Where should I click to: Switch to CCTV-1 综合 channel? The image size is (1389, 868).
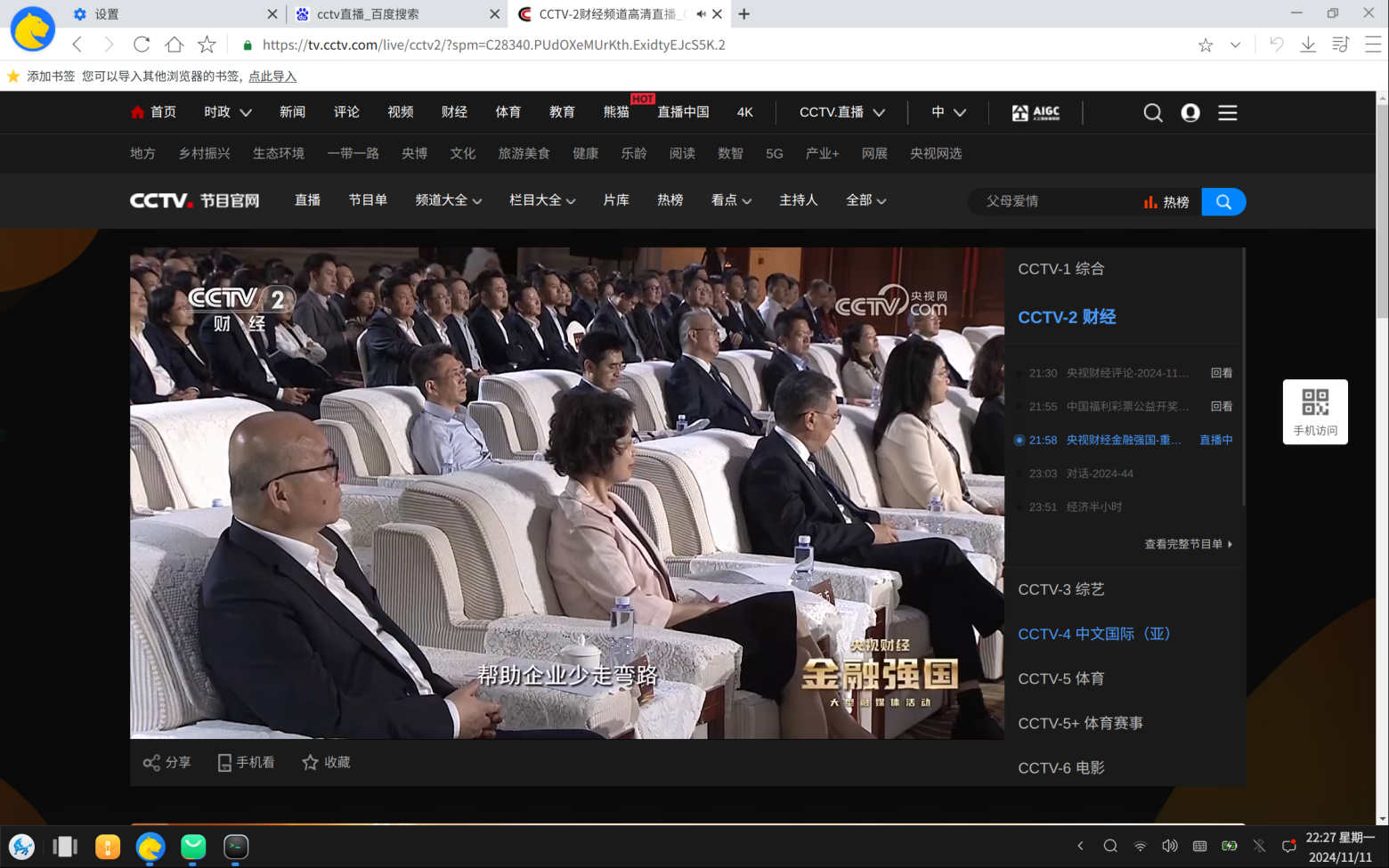[1061, 269]
